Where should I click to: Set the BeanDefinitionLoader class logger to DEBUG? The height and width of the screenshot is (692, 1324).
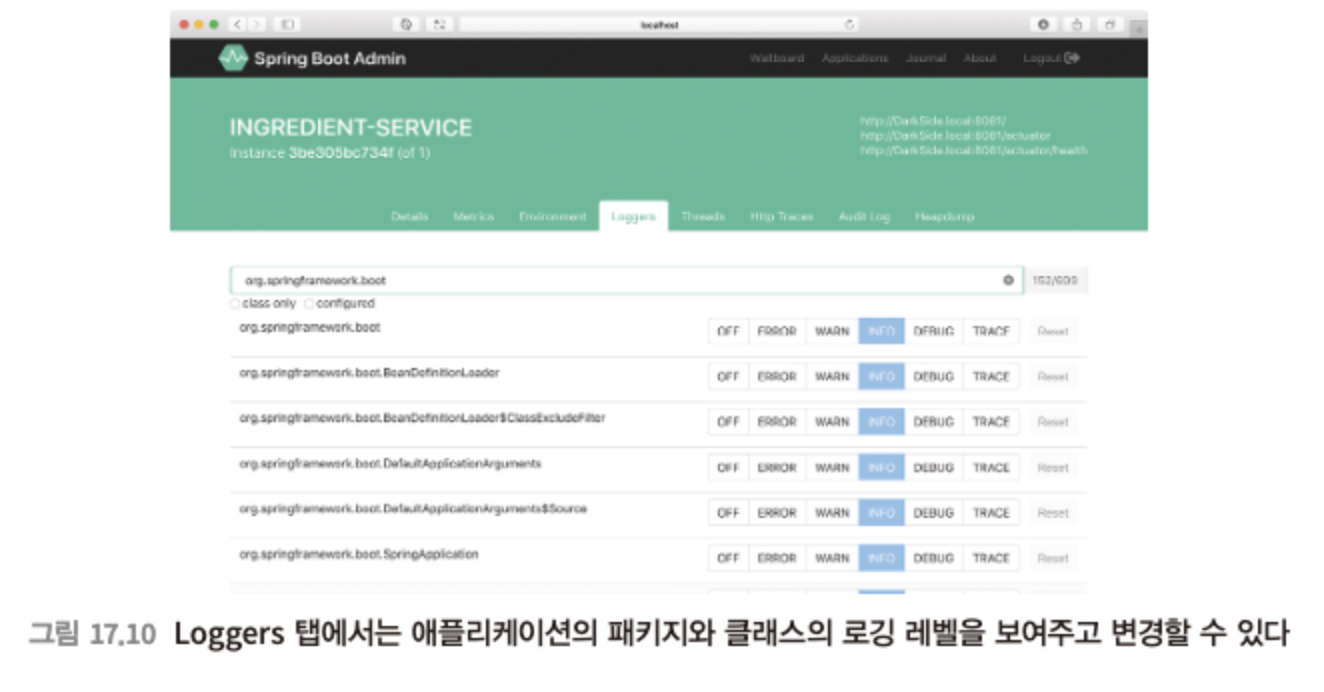click(933, 377)
